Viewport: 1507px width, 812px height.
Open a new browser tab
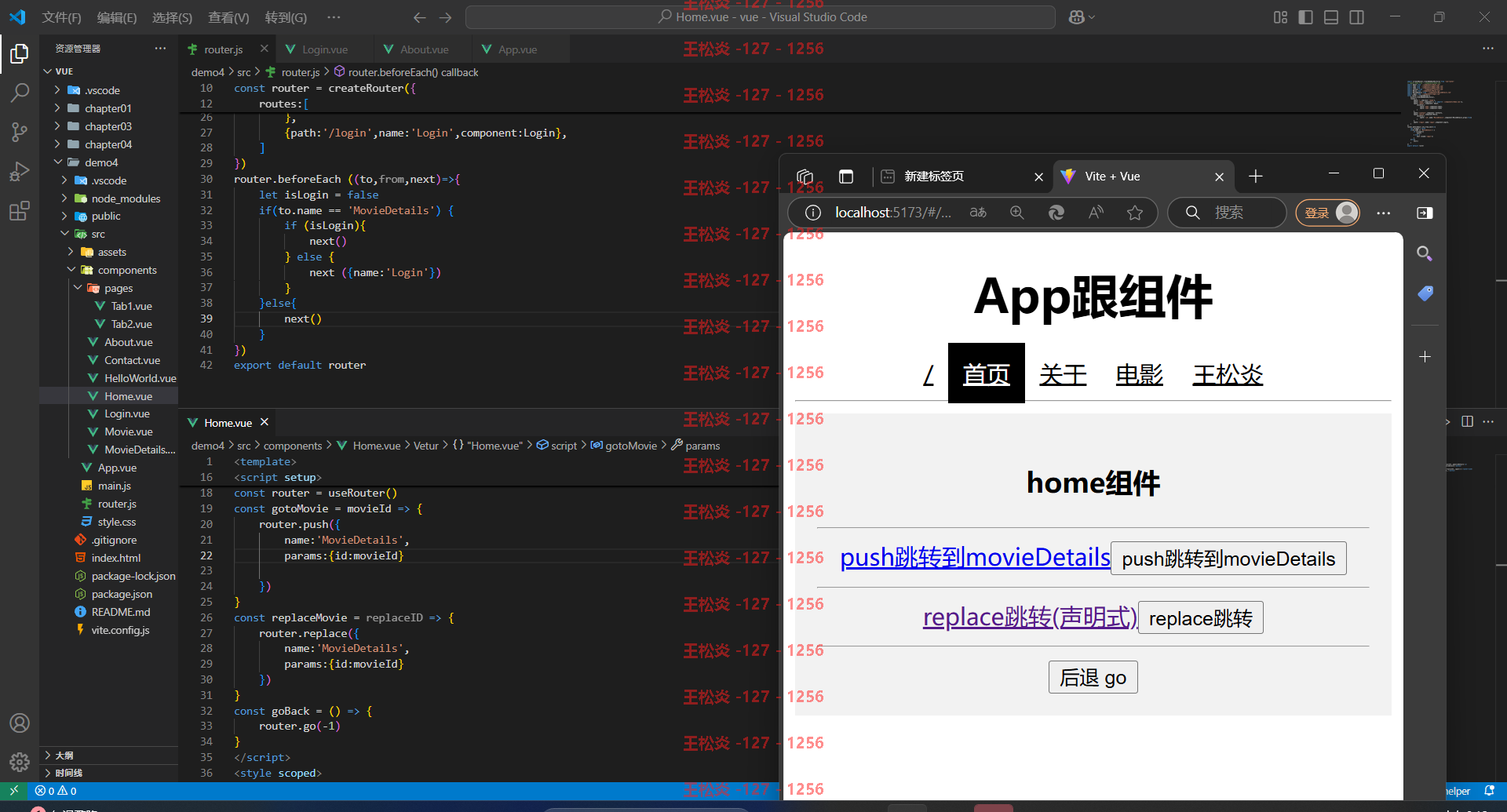coord(1256,177)
